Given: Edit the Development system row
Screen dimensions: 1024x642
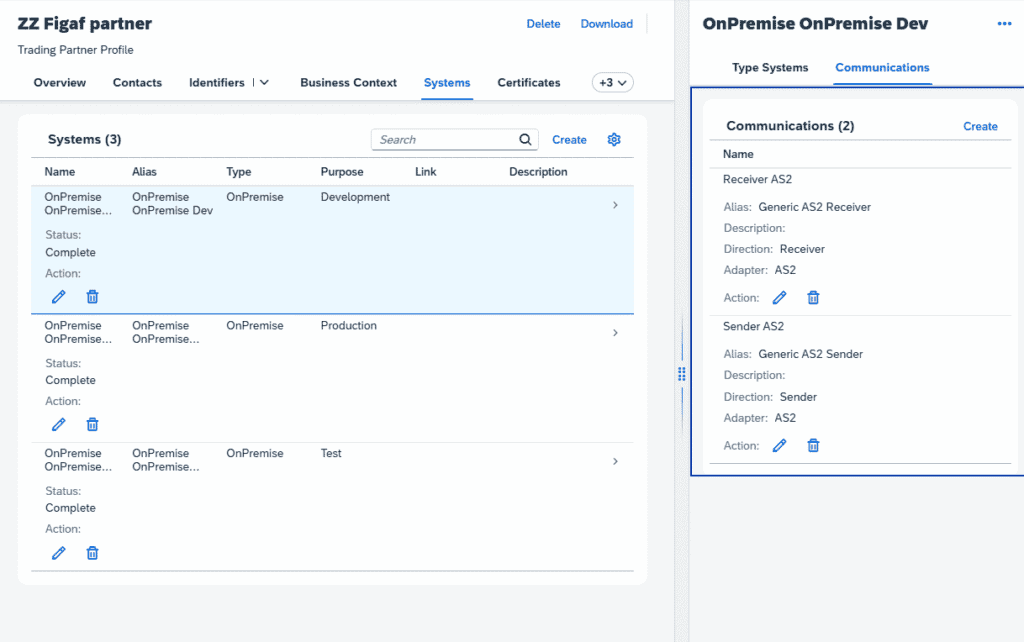Looking at the screenshot, I should (59, 297).
